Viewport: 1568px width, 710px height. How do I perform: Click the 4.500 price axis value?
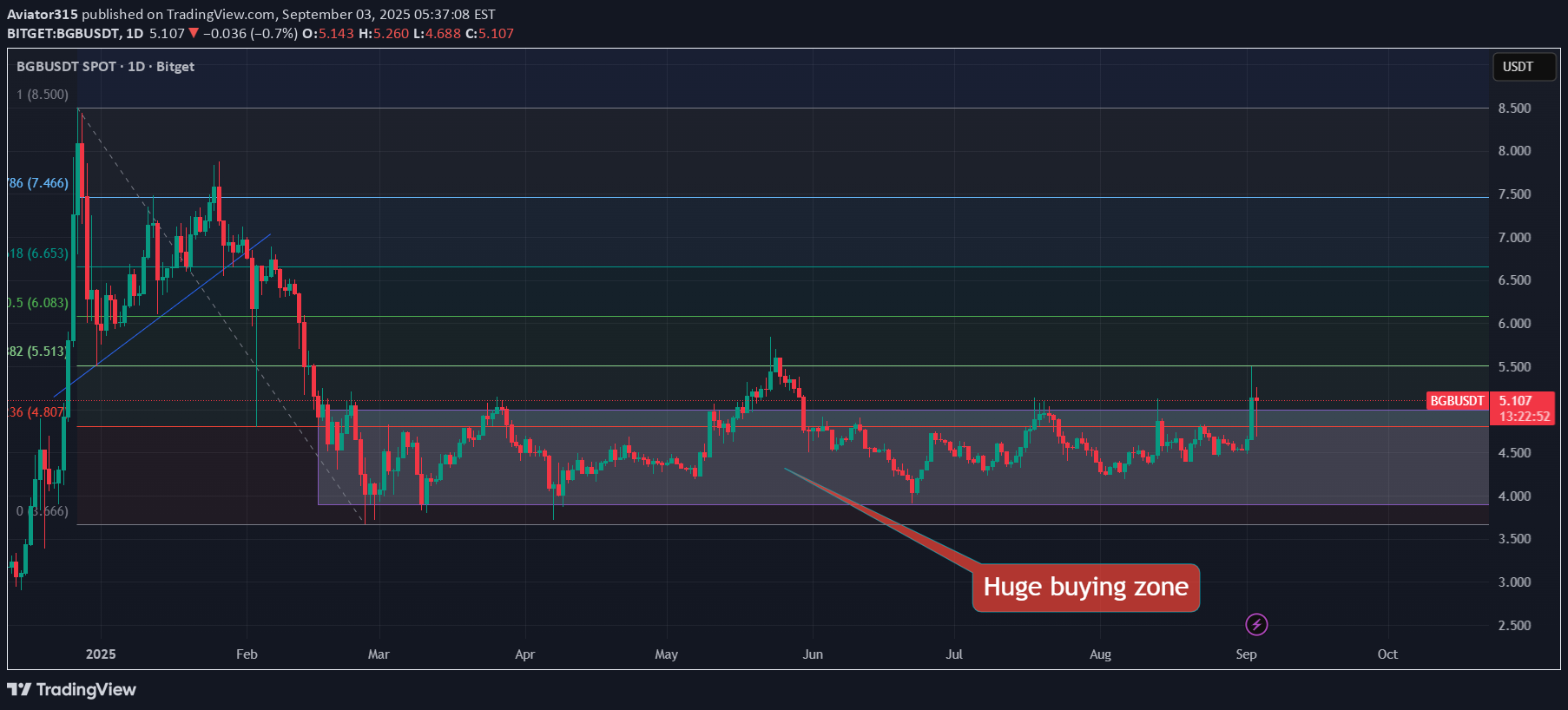1514,453
